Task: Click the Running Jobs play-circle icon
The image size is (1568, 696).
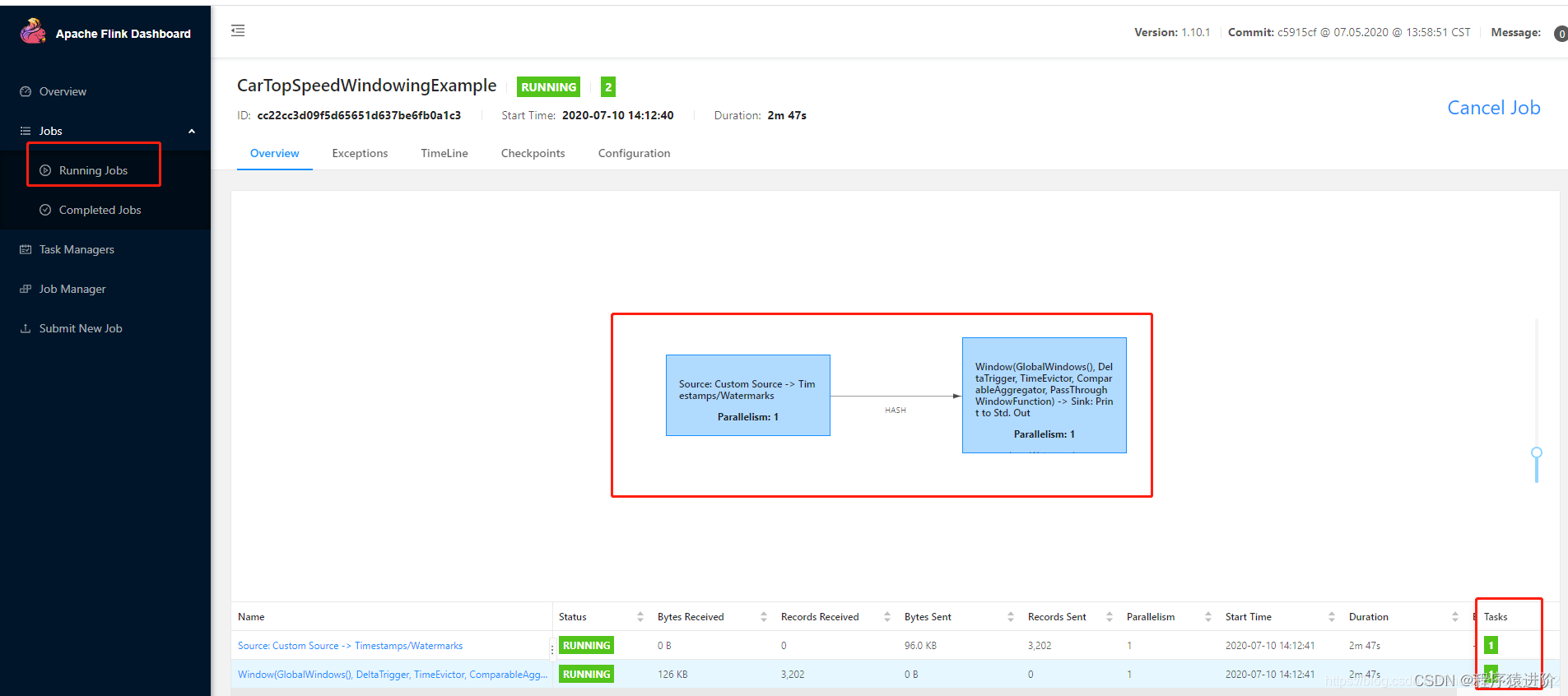Action: [x=45, y=170]
